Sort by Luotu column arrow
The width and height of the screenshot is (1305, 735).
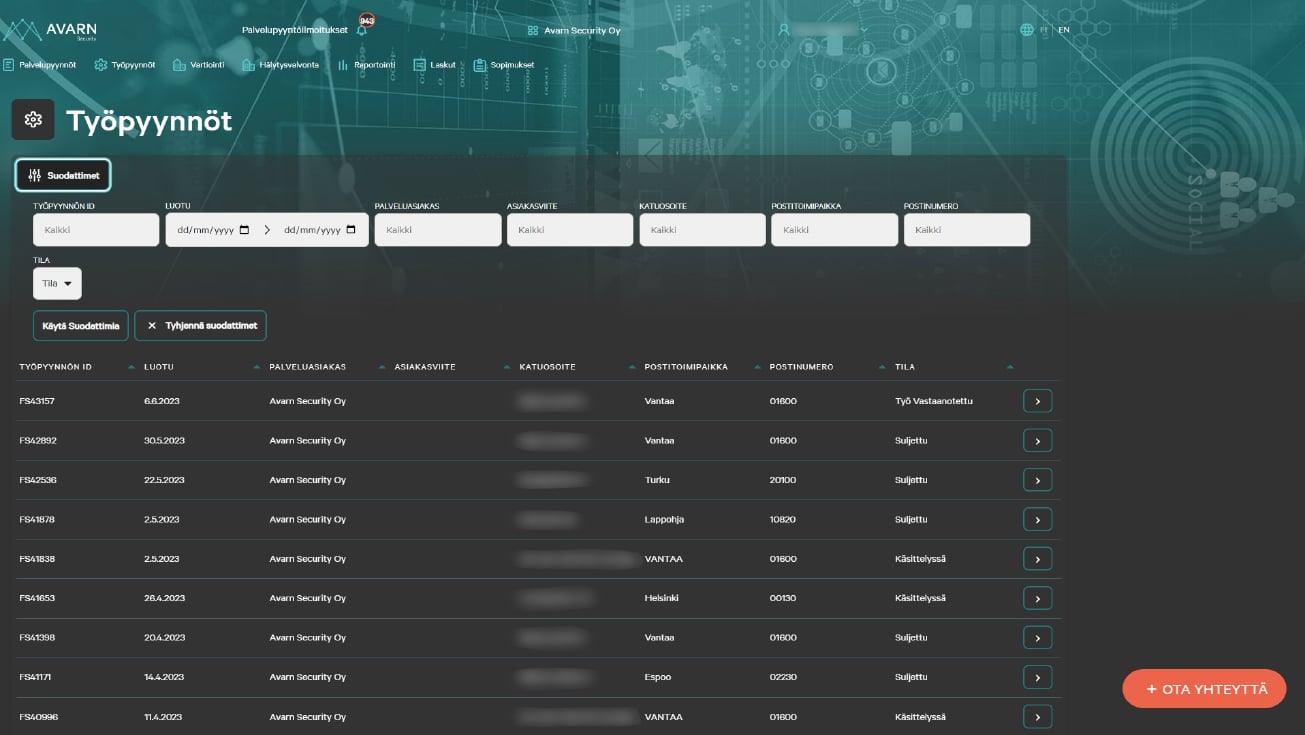(x=257, y=367)
